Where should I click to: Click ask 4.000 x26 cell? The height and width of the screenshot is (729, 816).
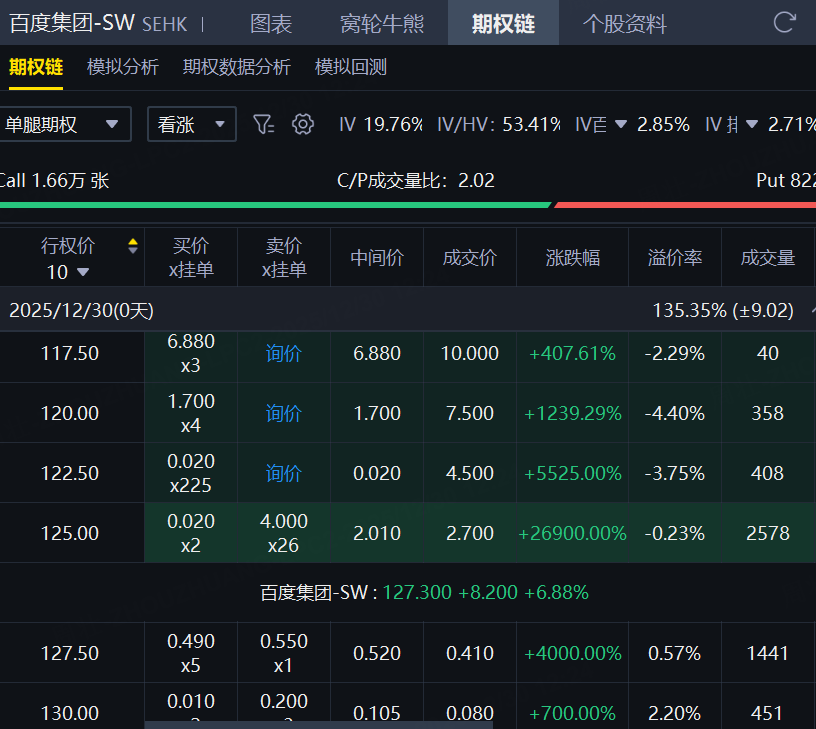coord(284,533)
